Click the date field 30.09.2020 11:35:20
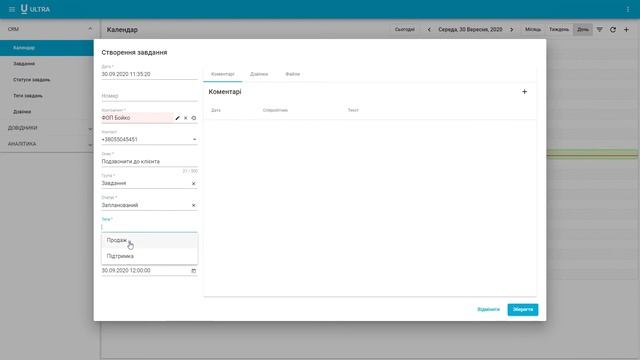 [149, 74]
